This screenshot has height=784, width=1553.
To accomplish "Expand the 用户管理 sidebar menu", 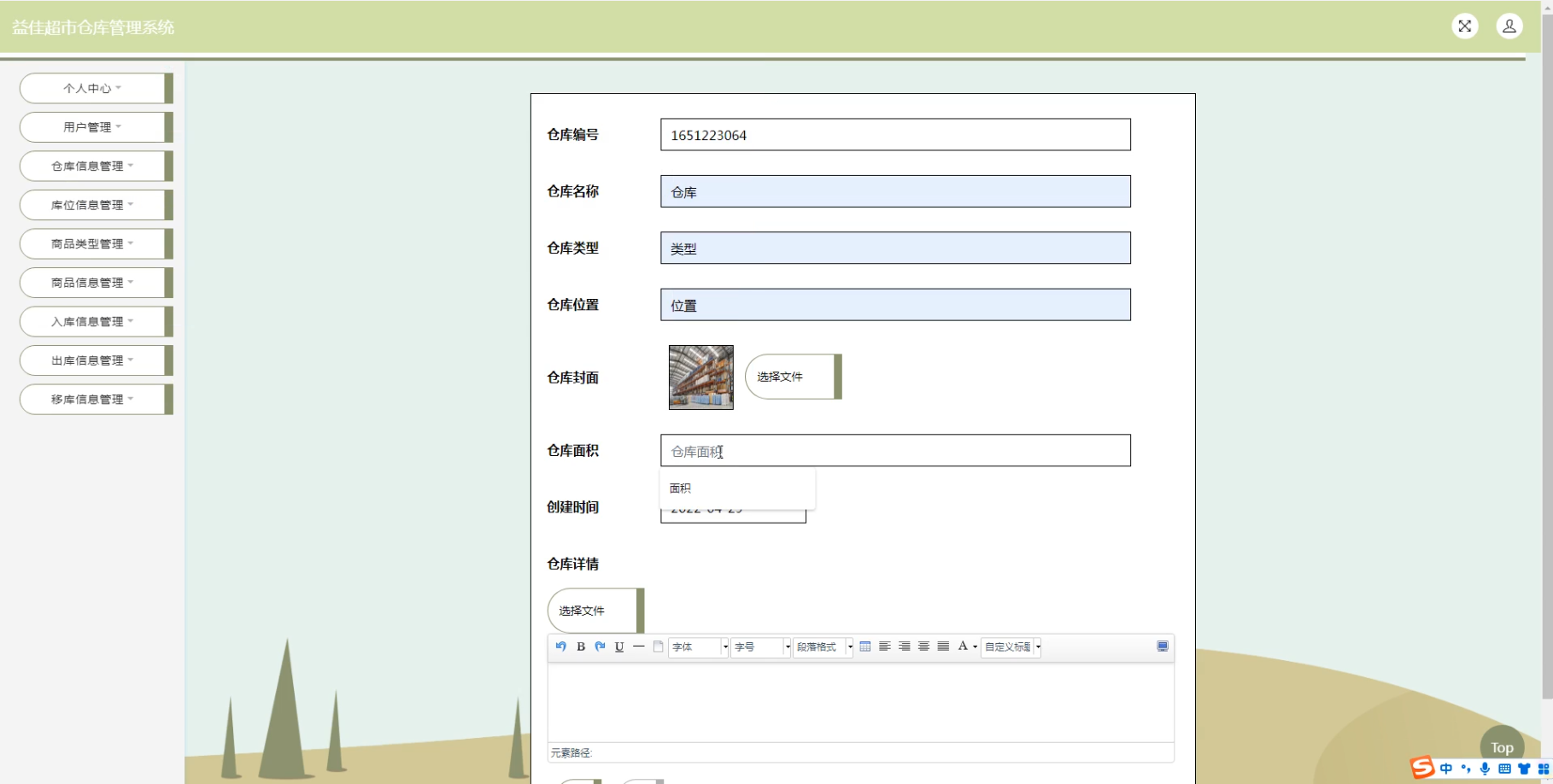I will coord(97,127).
